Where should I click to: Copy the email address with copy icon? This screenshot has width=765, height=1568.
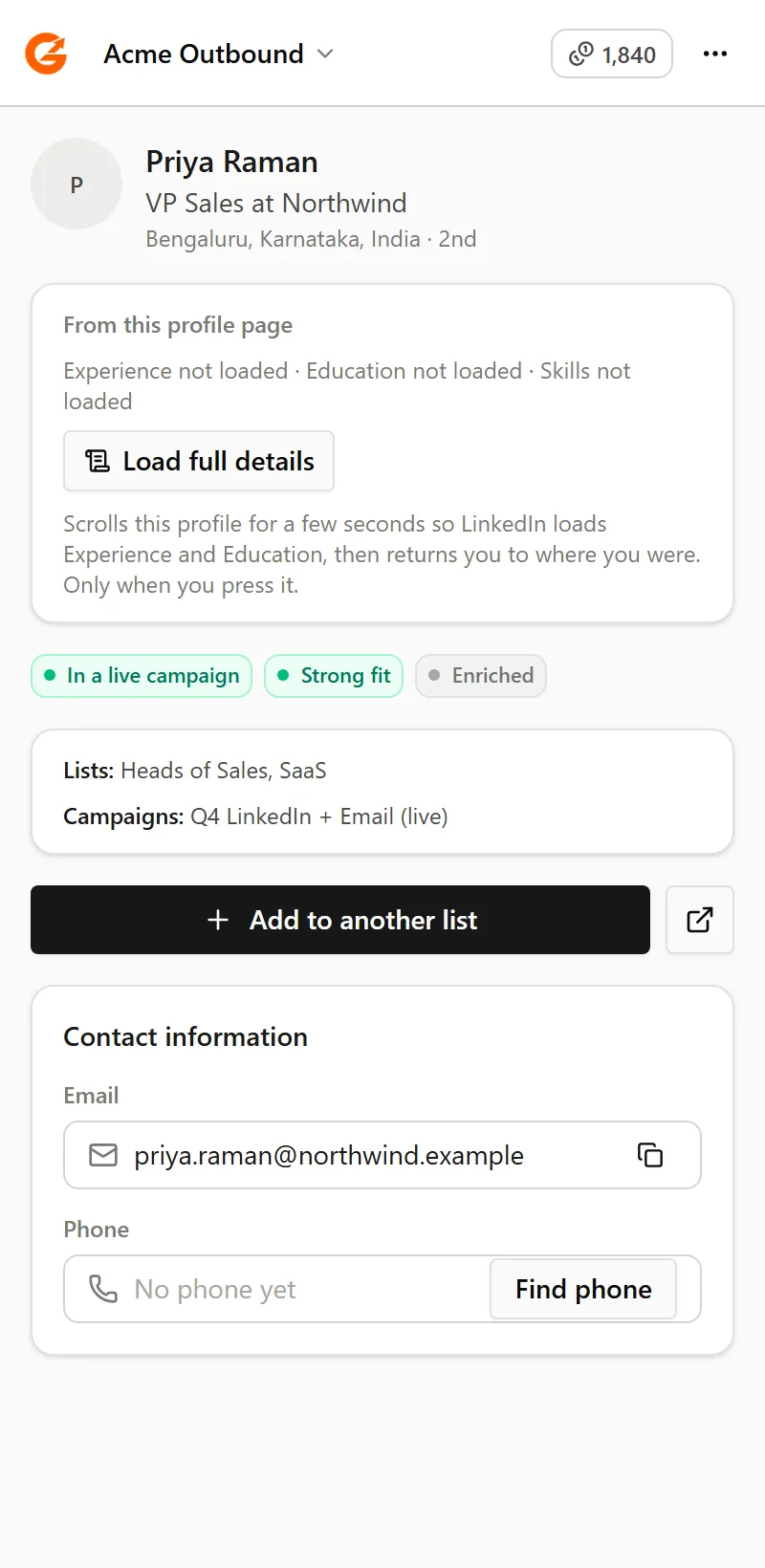650,1155
